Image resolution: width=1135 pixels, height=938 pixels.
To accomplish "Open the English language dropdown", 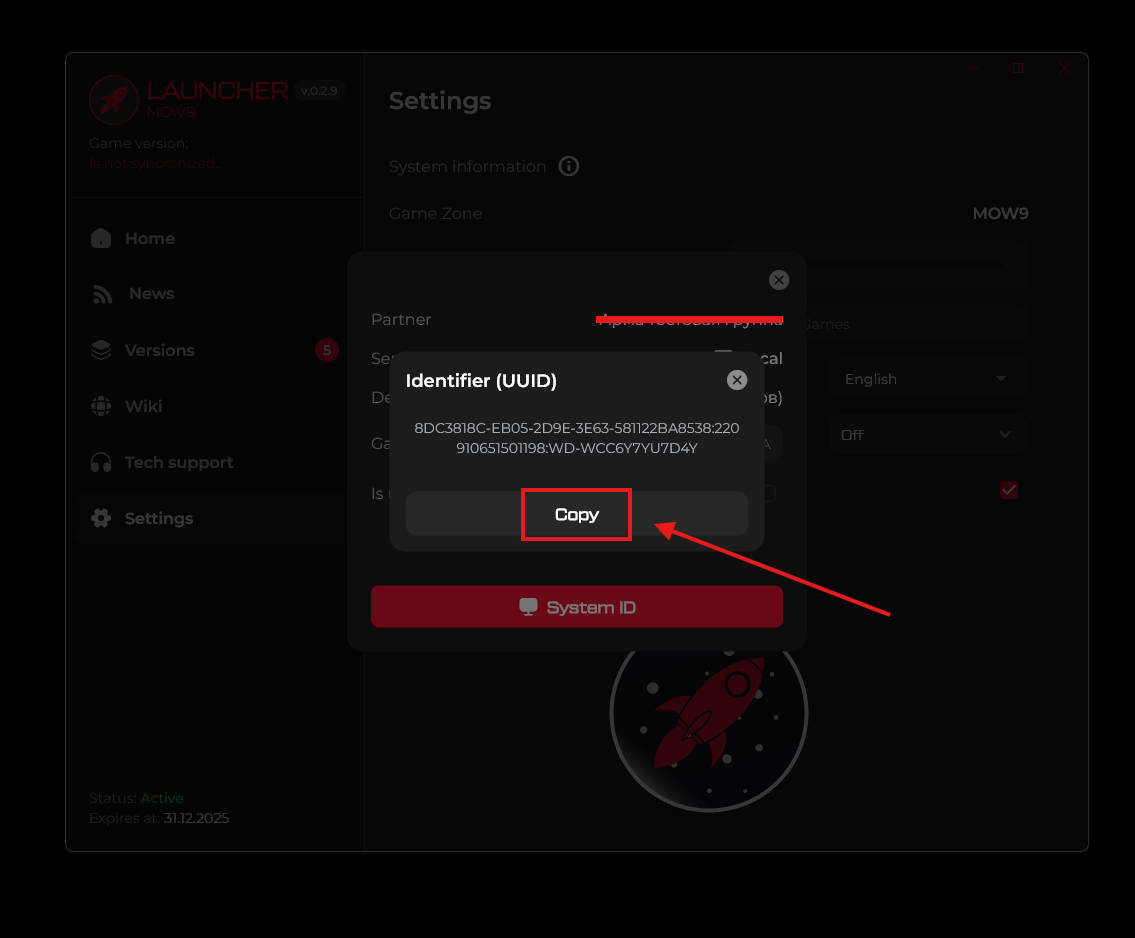I will pos(926,379).
